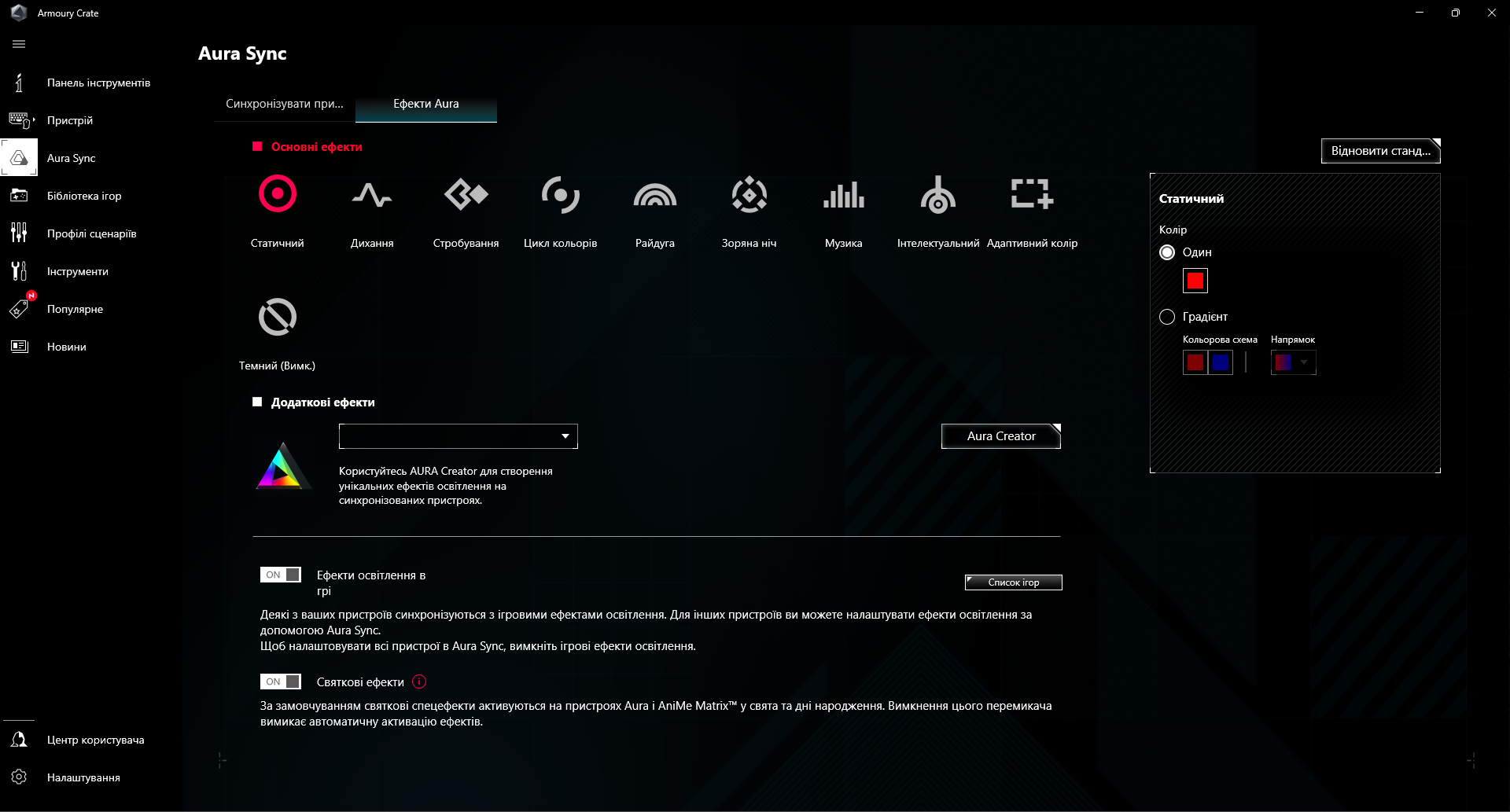
Task: Select the Дихання (Breathing) lighting effect
Action: pos(371,195)
